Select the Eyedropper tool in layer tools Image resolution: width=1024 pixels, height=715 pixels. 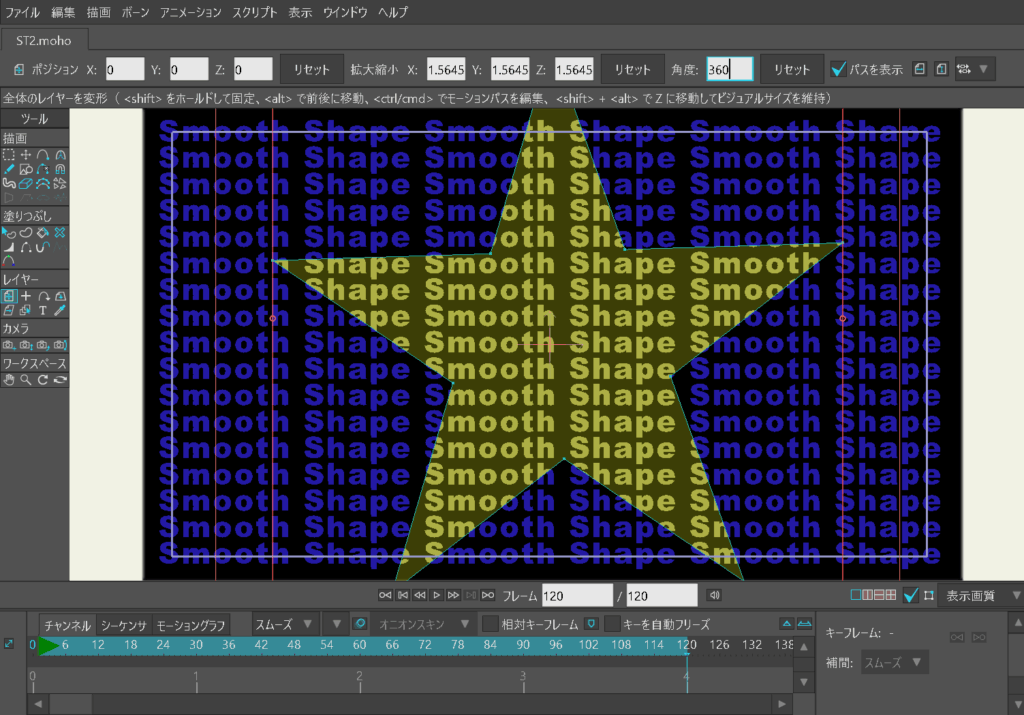(x=60, y=311)
